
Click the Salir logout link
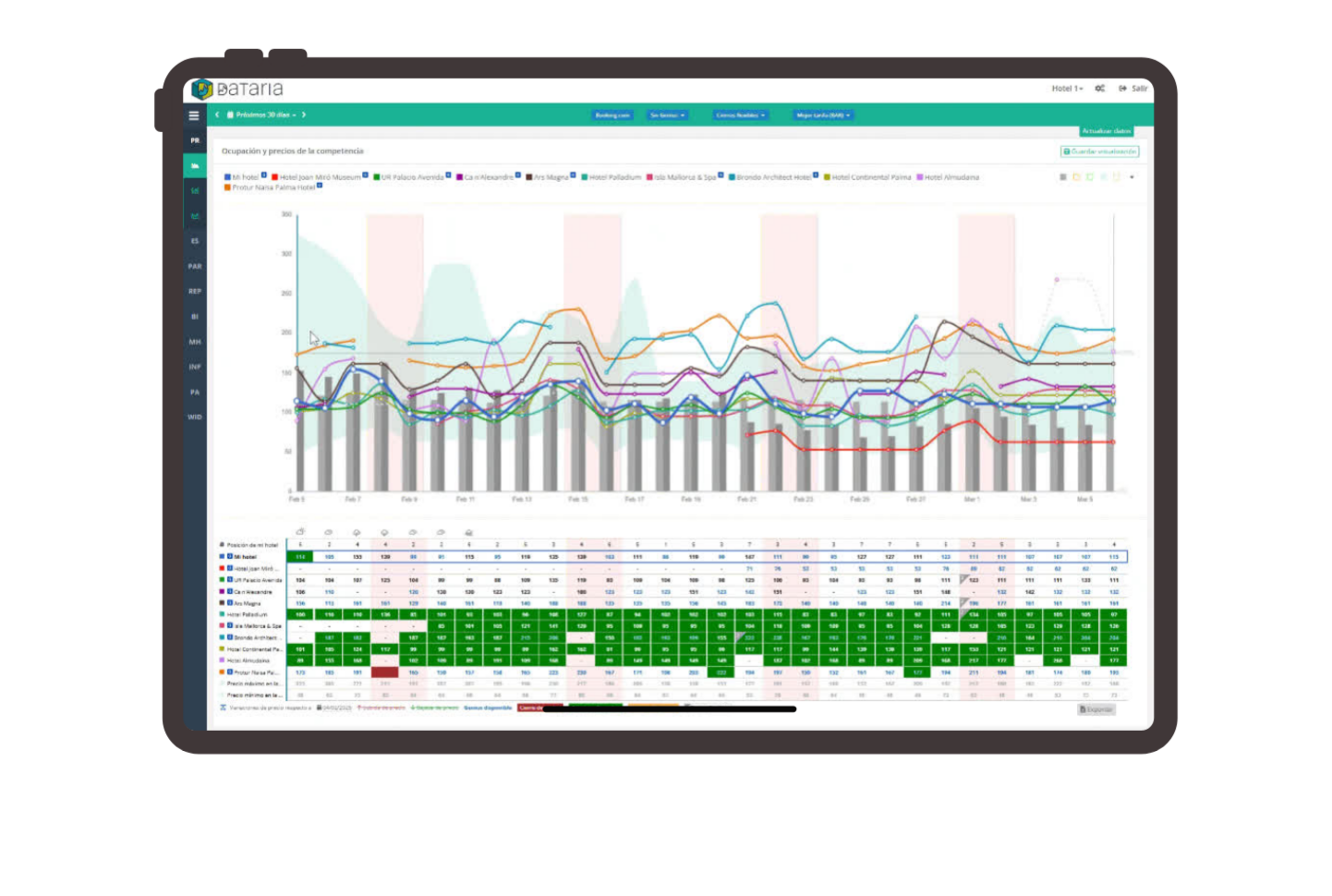[x=1133, y=89]
